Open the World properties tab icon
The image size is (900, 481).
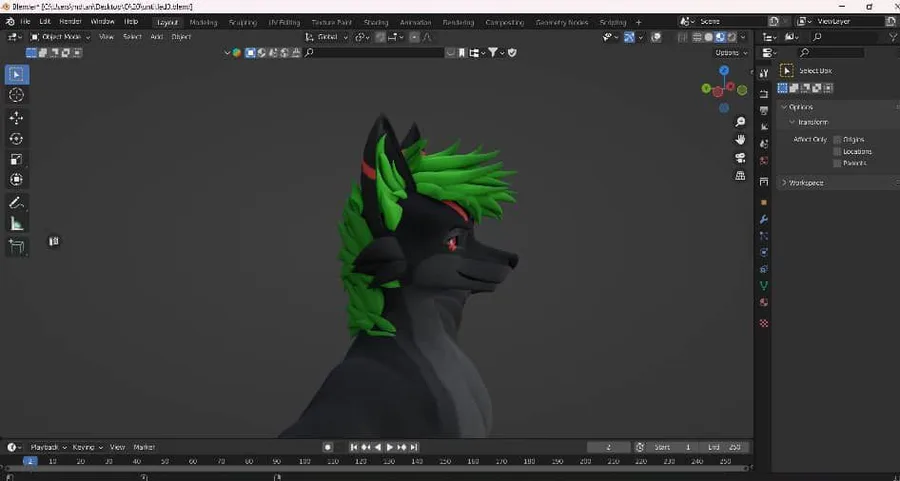763,161
